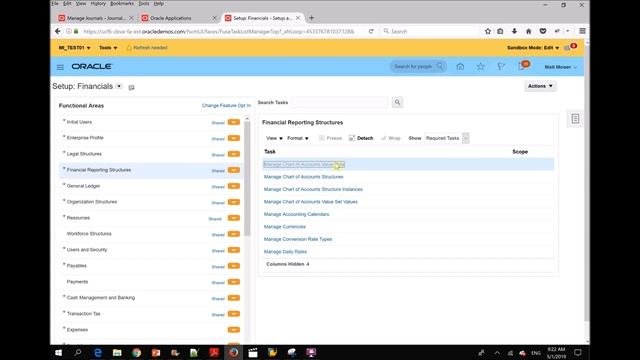Click into Search Tasks input field
The image size is (640, 360).
[x=340, y=102]
